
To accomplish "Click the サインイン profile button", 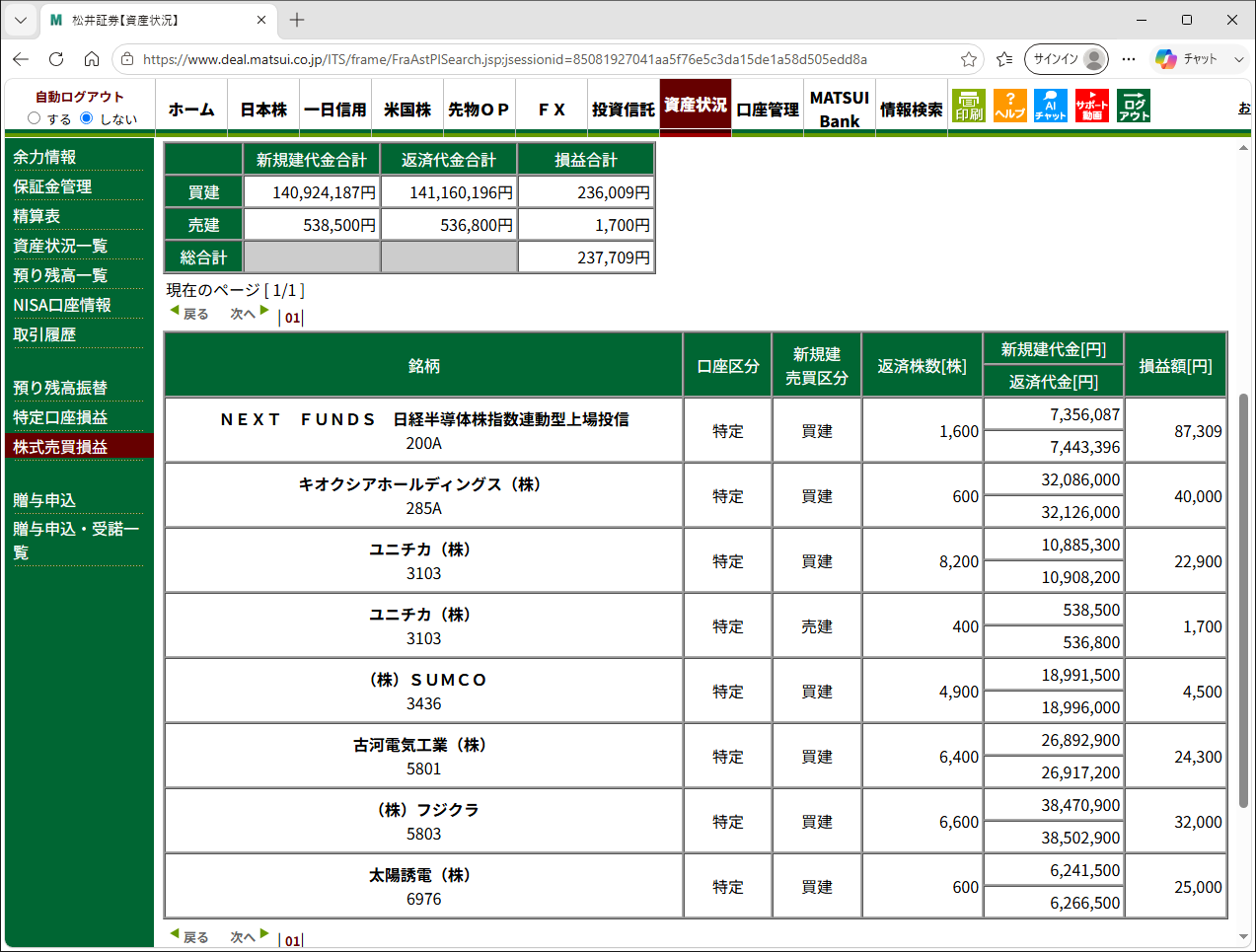I will (1067, 59).
